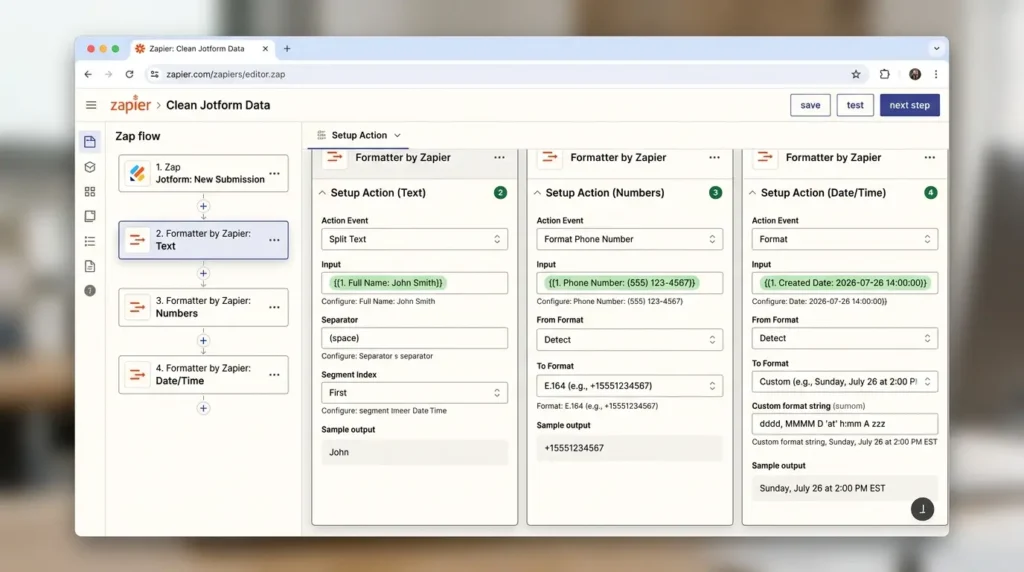
Task: Open three-dot menu on Jotform New Submission step
Action: point(274,174)
